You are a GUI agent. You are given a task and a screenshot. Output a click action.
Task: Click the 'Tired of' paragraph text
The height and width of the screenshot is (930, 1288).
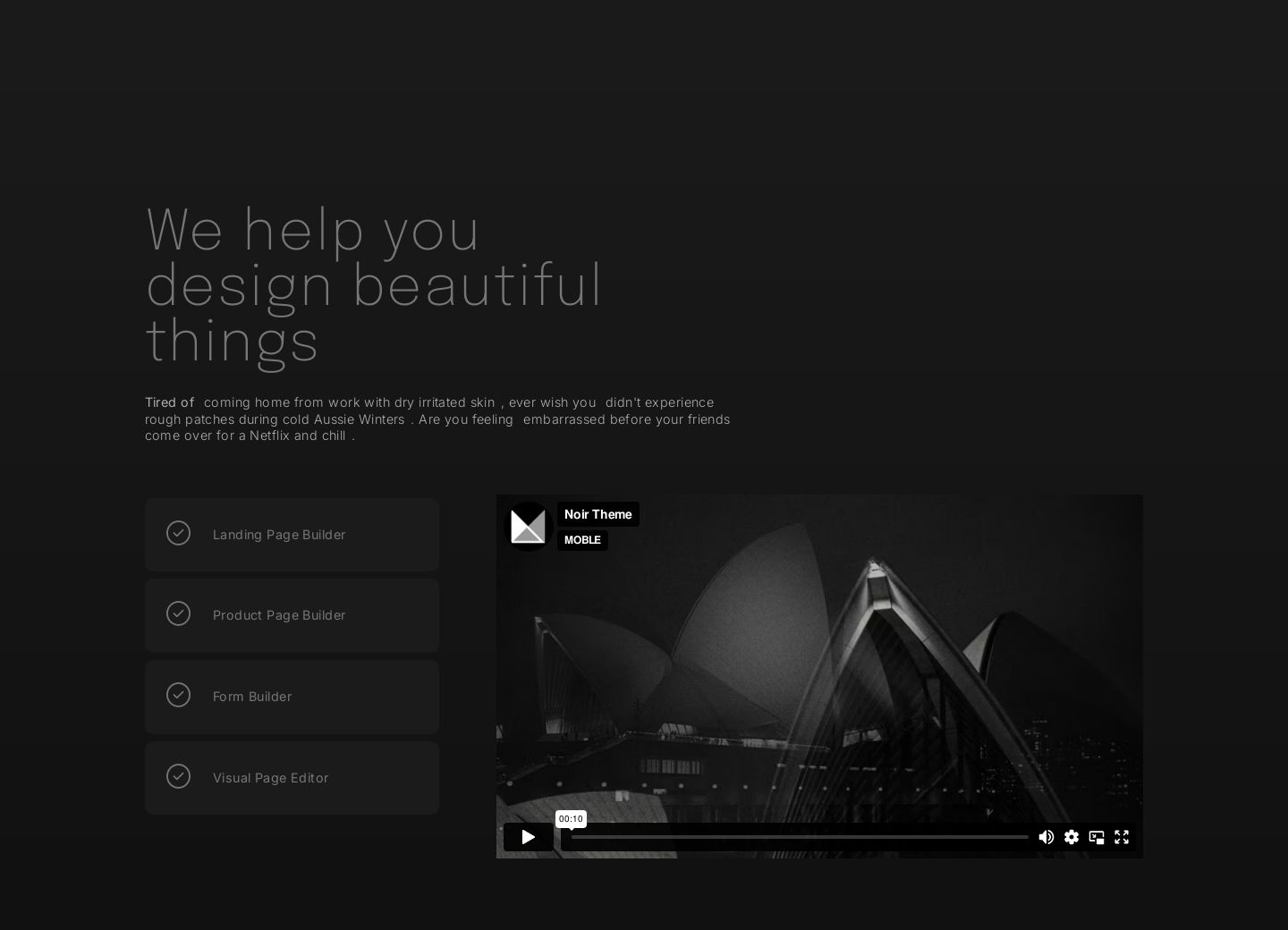point(436,418)
